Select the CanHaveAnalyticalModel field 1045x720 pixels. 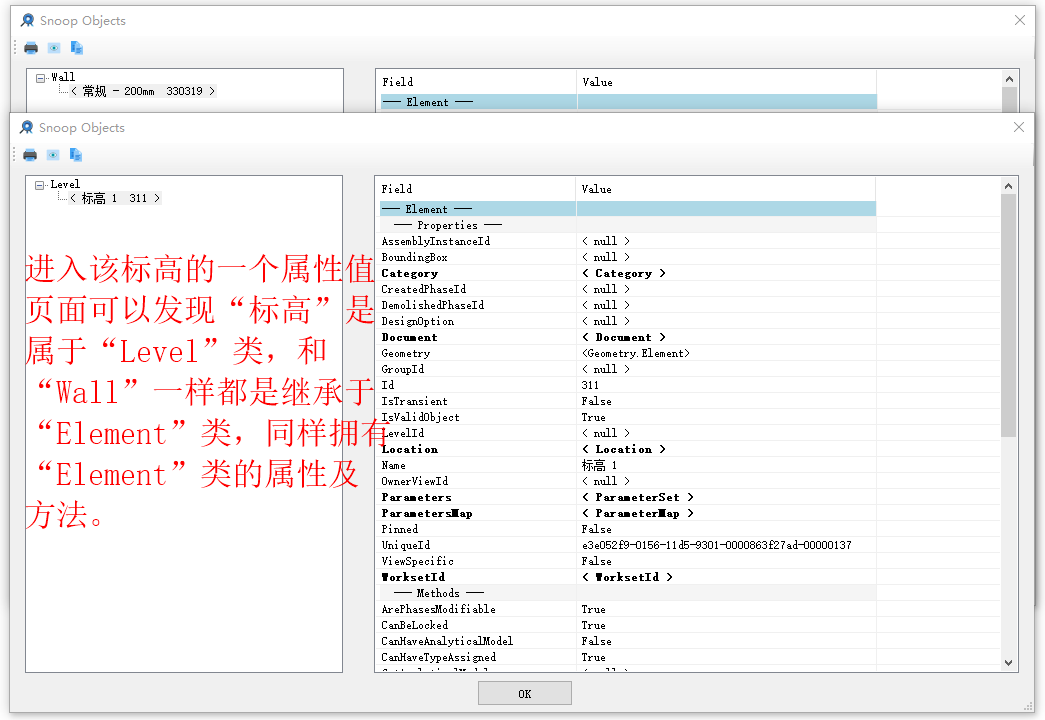[447, 641]
